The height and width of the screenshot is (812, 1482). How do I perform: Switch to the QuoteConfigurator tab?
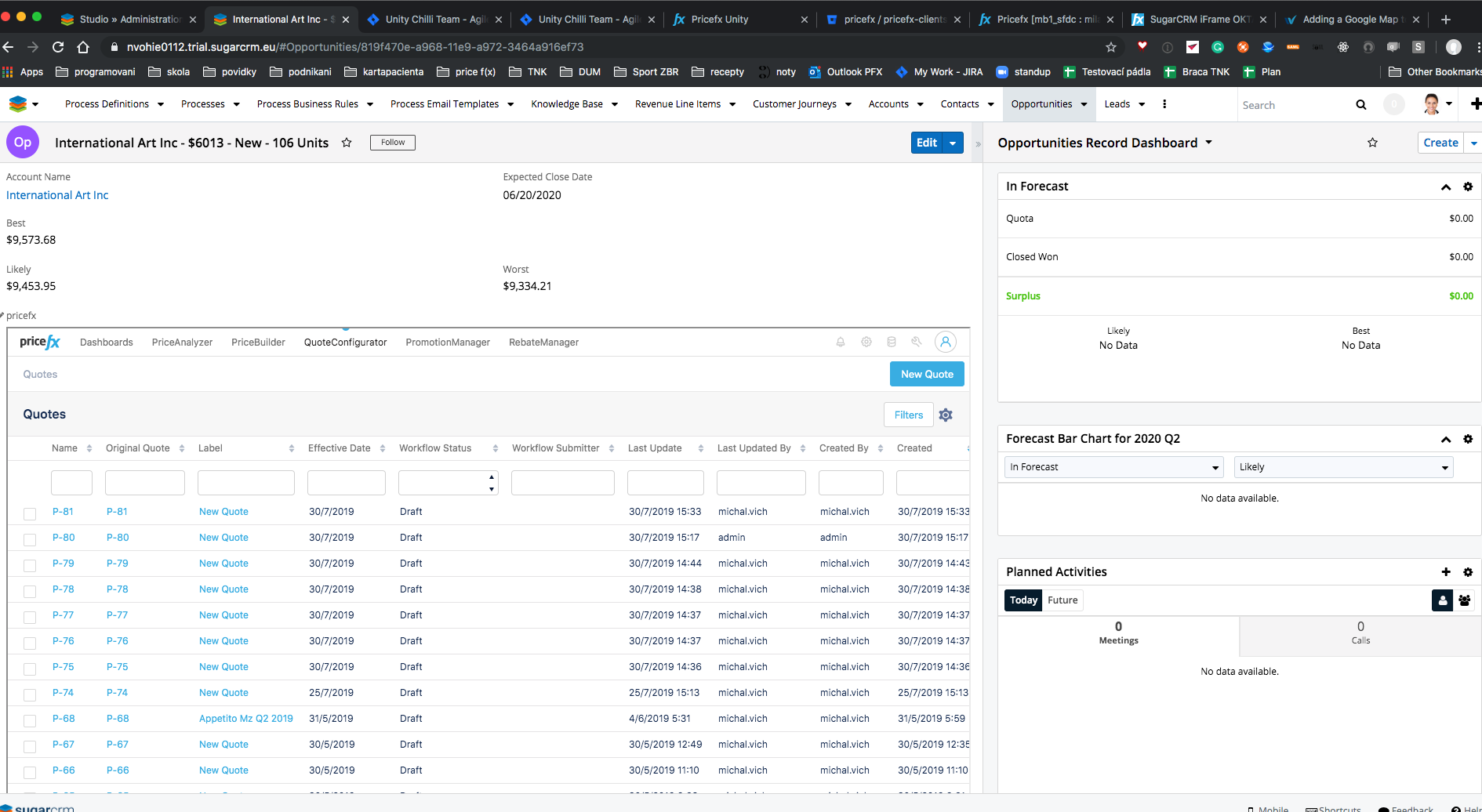(345, 342)
